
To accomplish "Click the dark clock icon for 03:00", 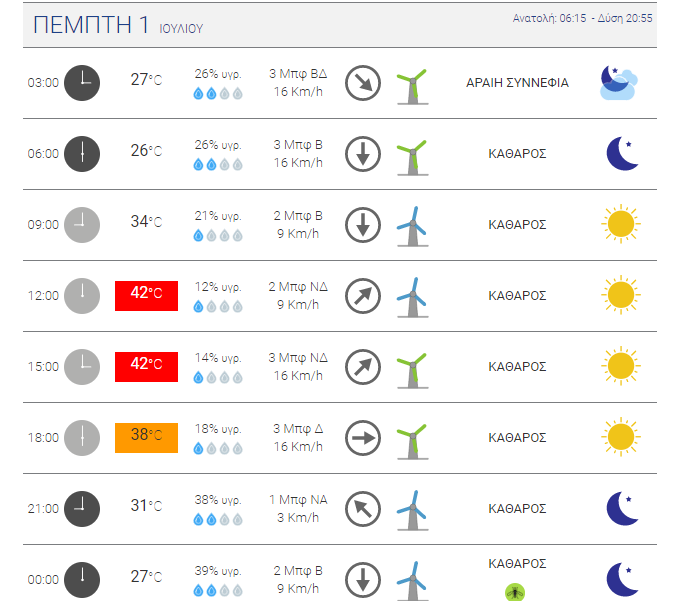I will click(x=82, y=83).
